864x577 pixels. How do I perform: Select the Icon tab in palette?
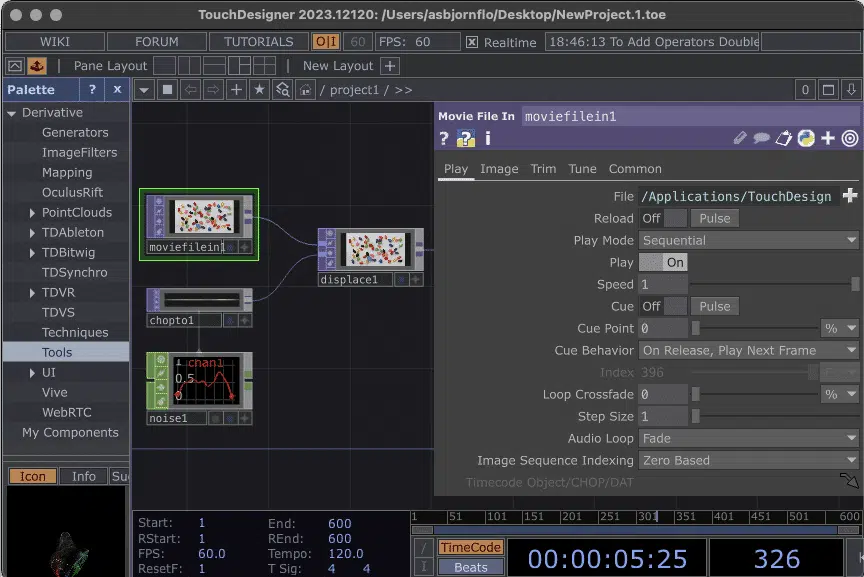33,476
